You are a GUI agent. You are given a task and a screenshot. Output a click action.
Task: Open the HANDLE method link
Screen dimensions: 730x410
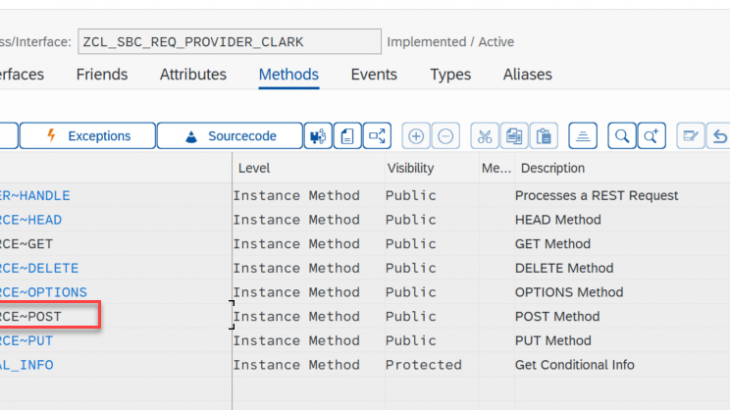tap(35, 195)
